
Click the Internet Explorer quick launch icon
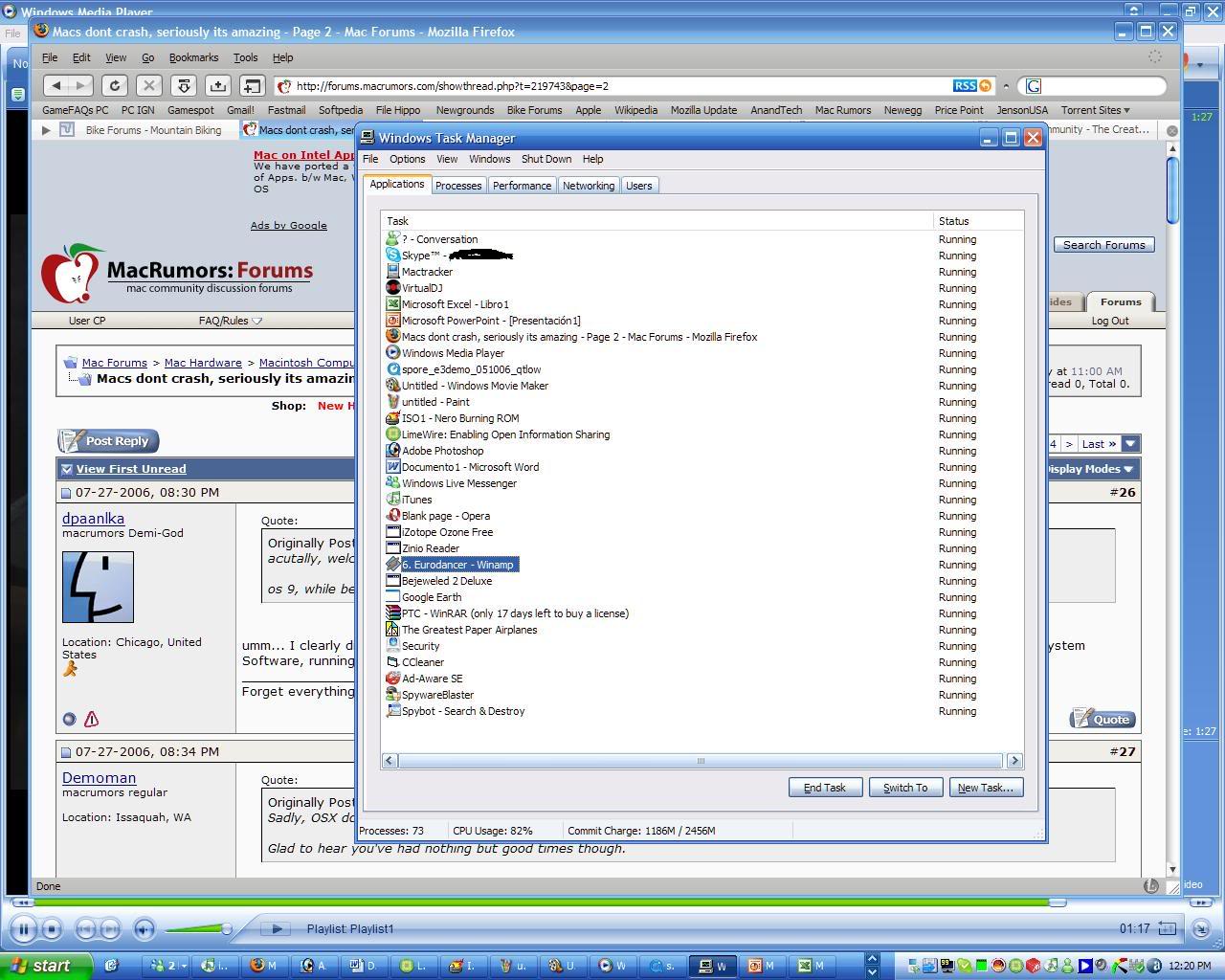[111, 966]
